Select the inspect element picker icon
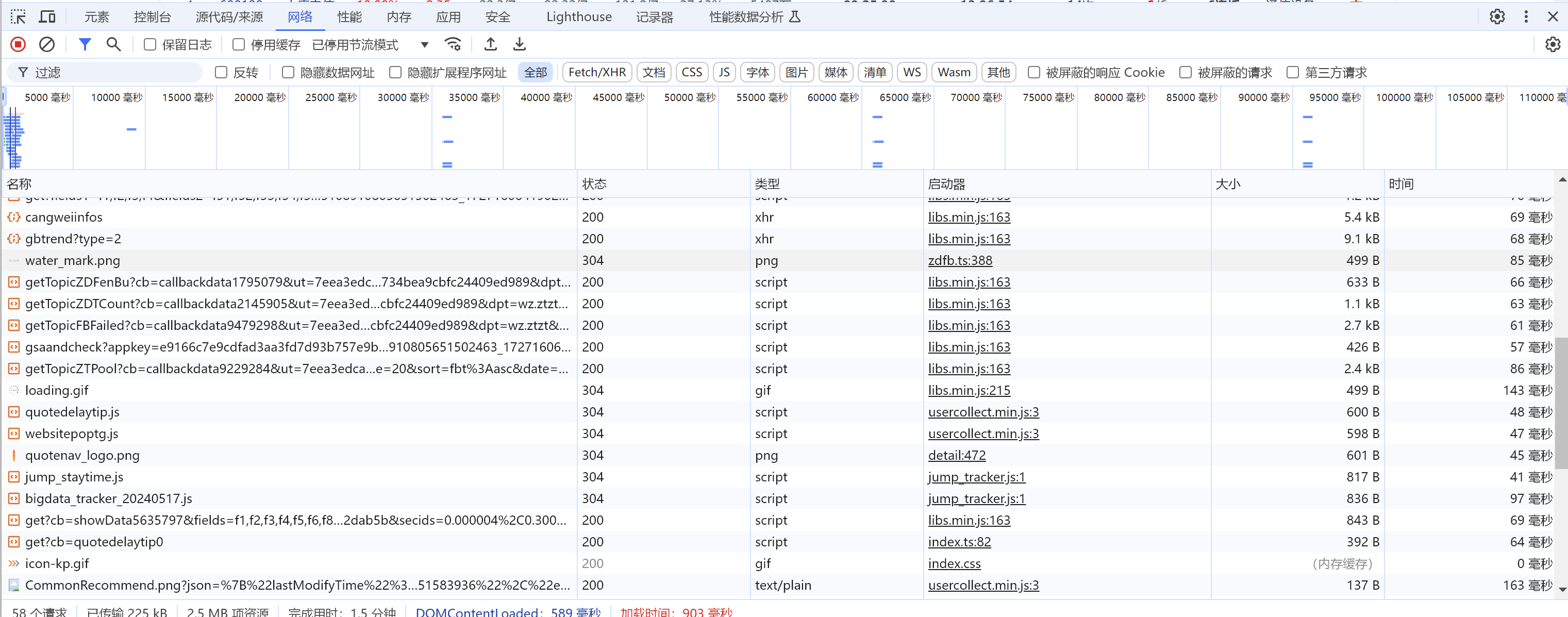This screenshot has width=1568, height=617. point(18,16)
